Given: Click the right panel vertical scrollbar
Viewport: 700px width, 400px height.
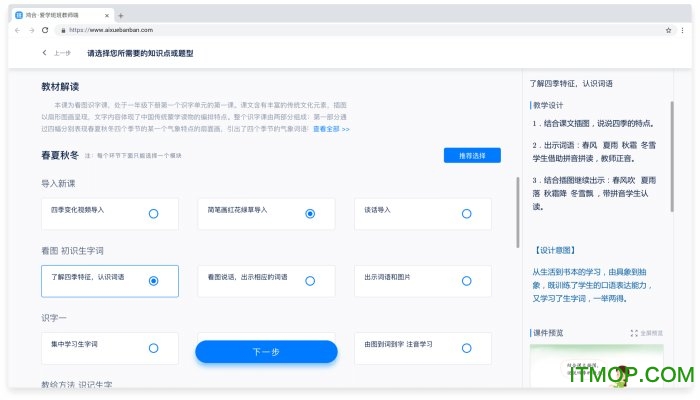Looking at the screenshot, I should 672,156.
